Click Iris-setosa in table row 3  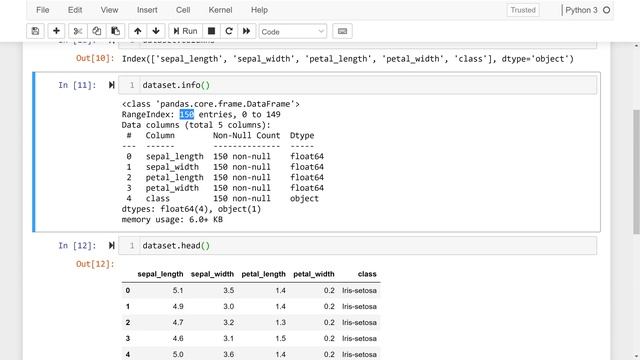pos(359,338)
